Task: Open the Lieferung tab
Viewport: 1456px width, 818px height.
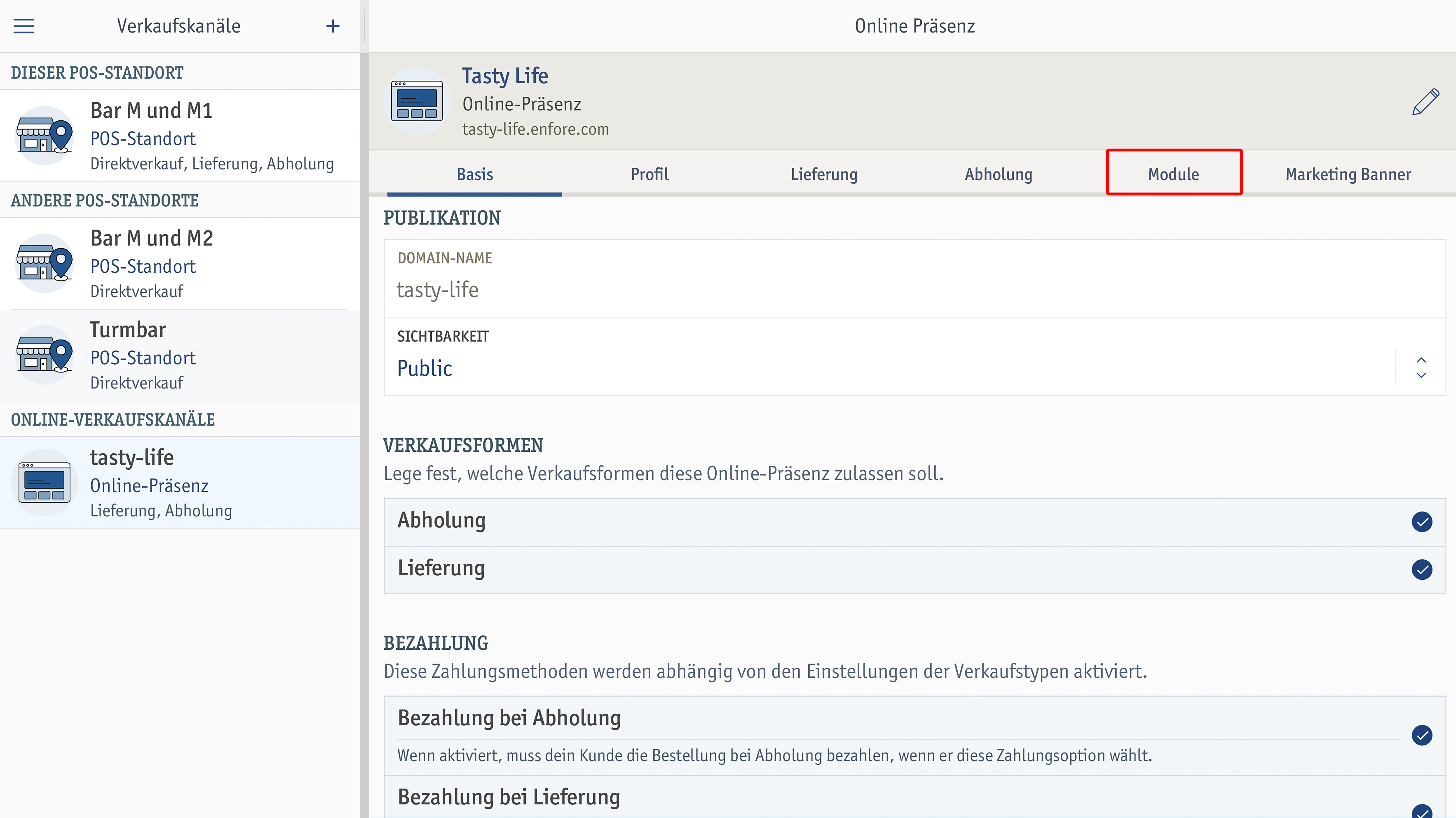Action: pos(824,174)
